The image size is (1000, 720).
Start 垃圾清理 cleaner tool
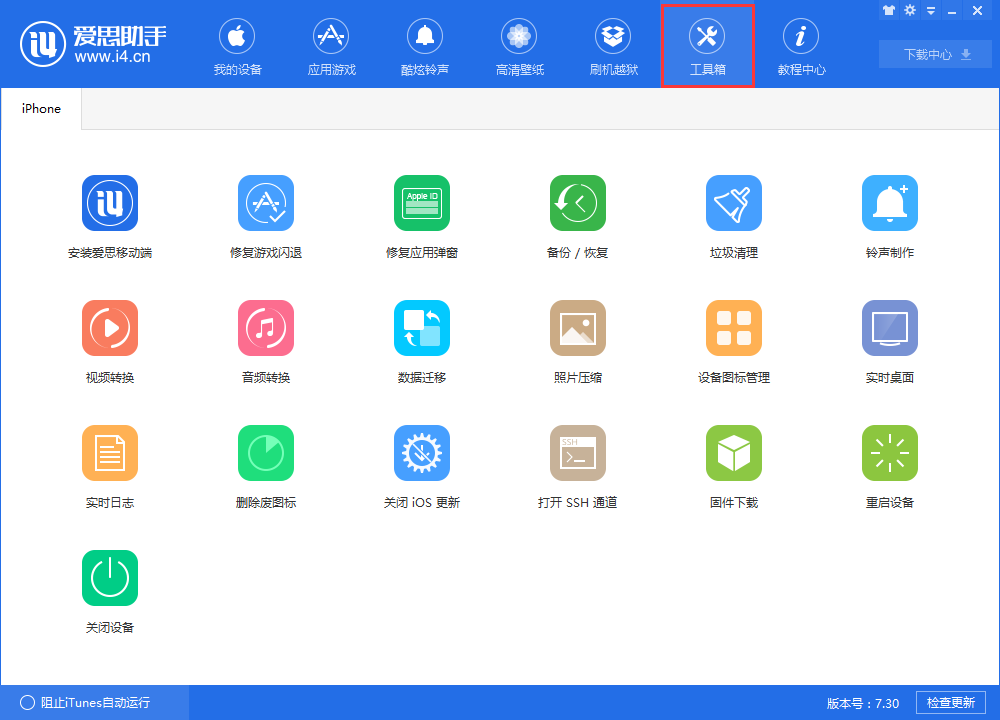coord(733,203)
